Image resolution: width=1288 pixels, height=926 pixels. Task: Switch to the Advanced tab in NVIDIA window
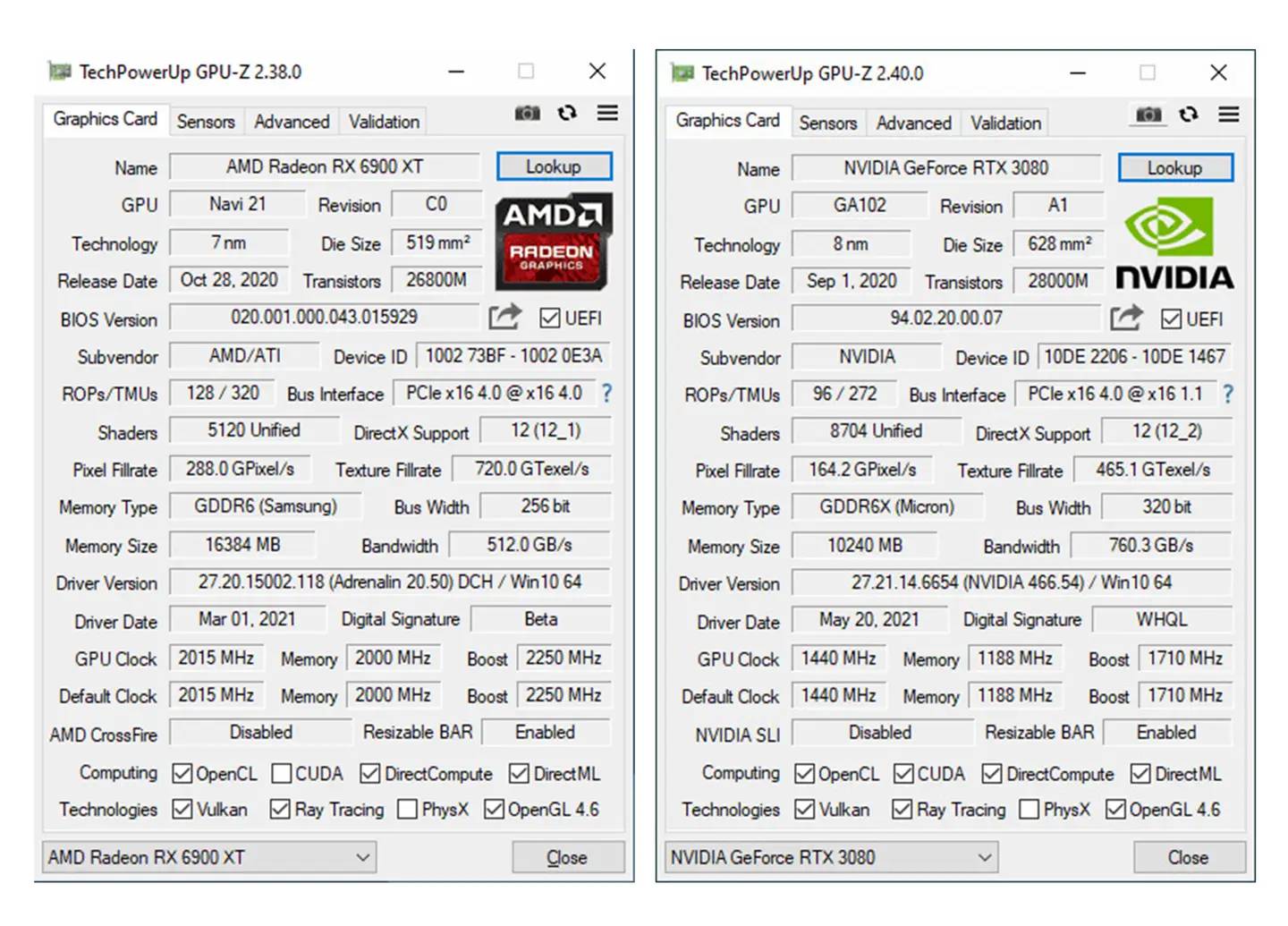[913, 123]
